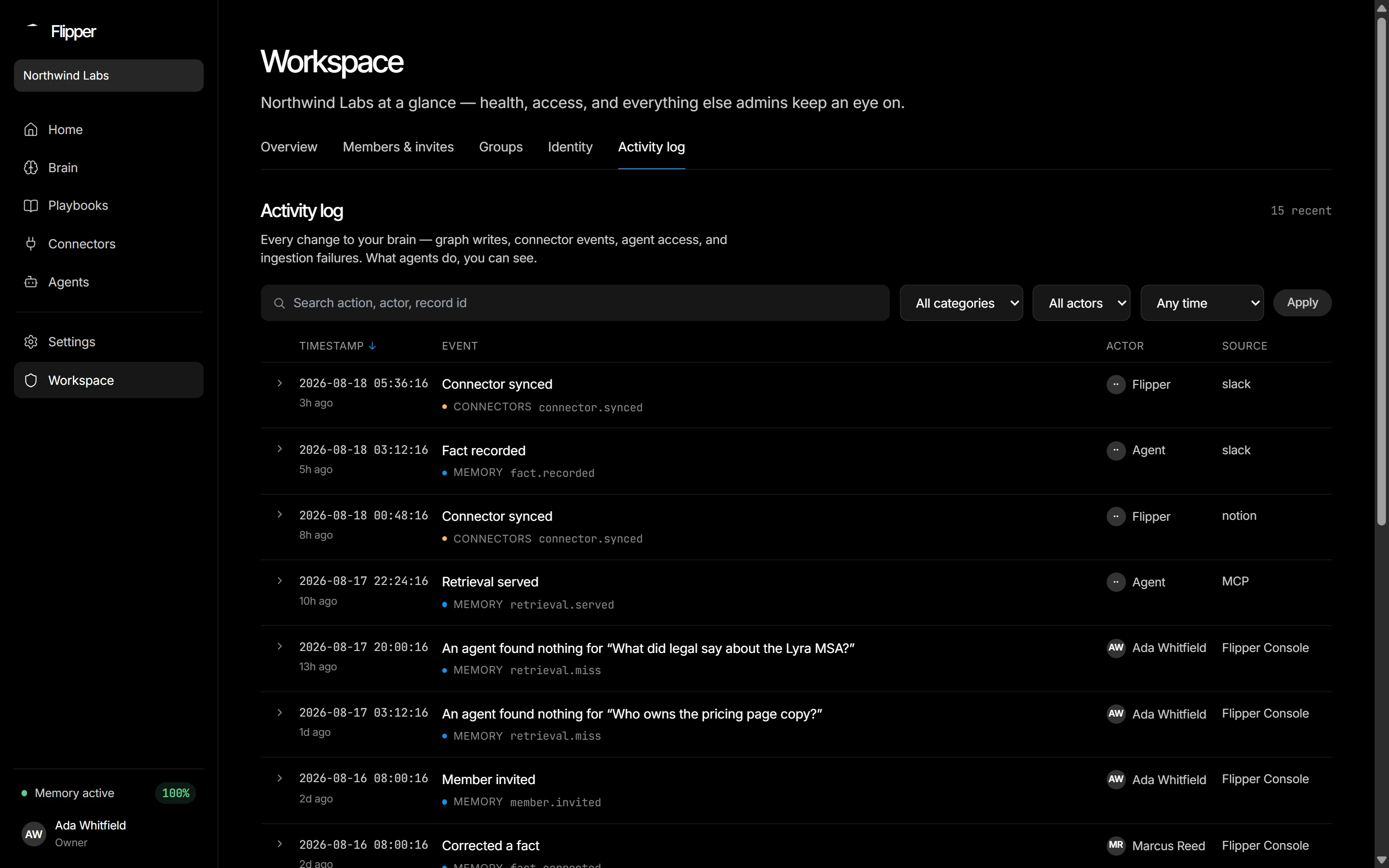Go to Home in sidebar
The image size is (1389, 868).
109,130
